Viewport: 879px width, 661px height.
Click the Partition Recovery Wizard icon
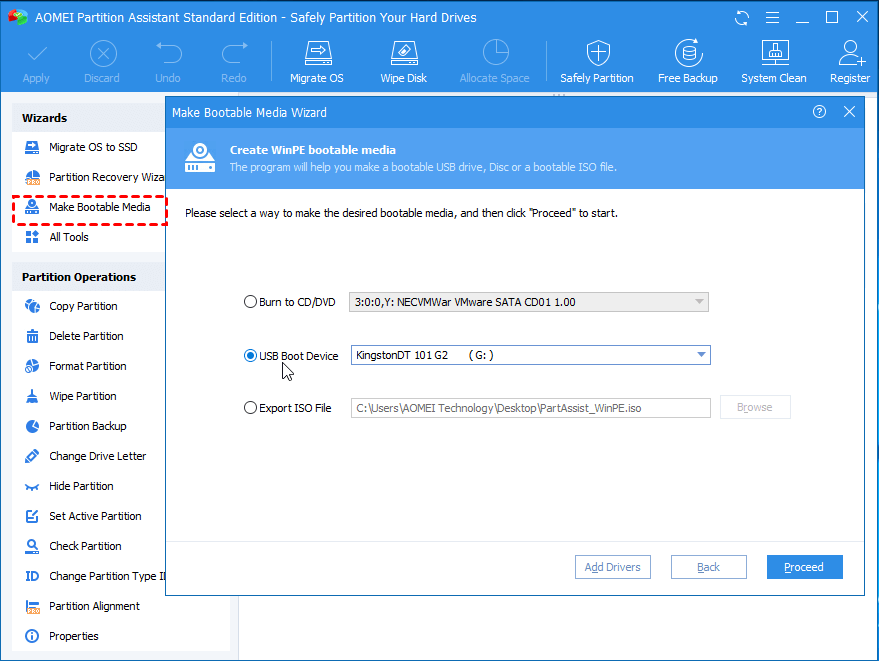click(33, 178)
